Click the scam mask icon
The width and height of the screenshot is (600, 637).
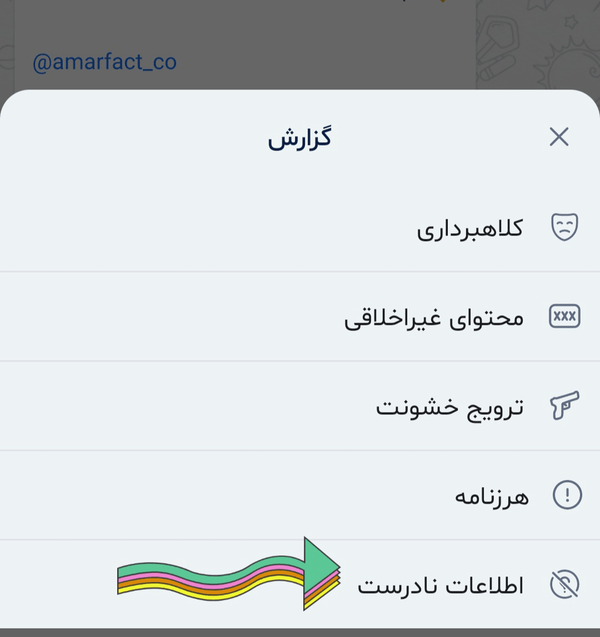click(565, 227)
